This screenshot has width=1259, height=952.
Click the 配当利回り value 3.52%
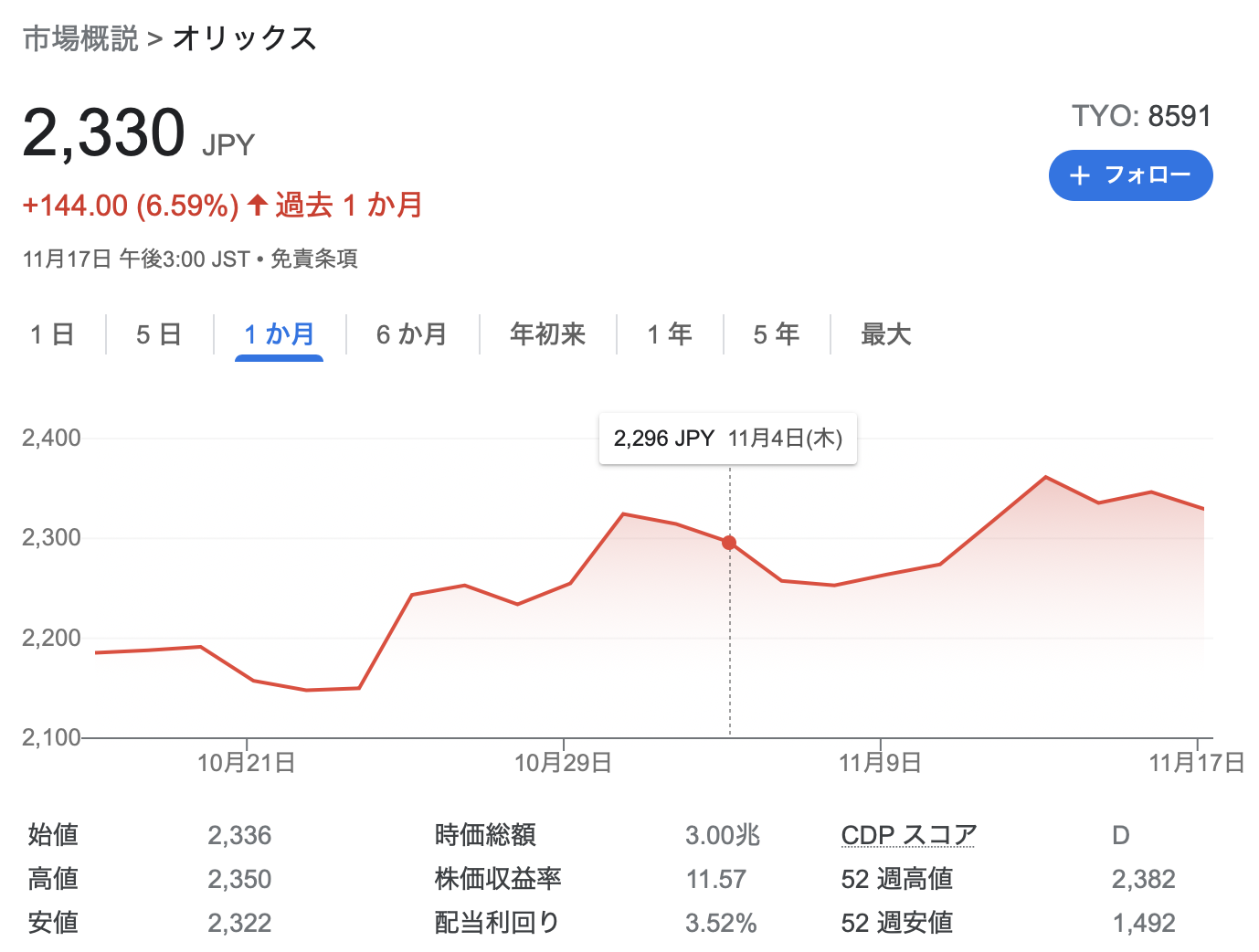coord(721,923)
